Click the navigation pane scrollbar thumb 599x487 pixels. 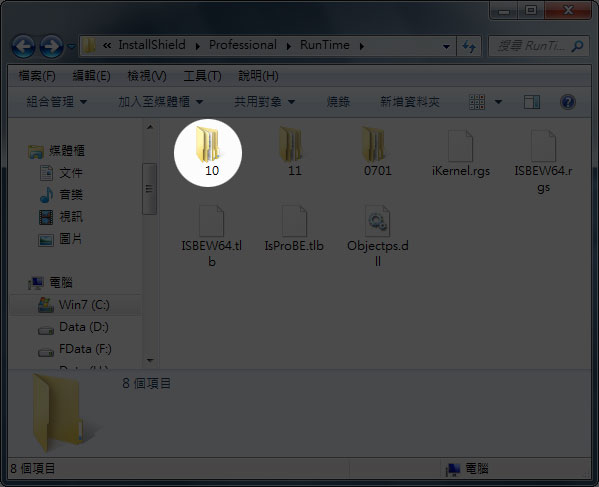149,189
